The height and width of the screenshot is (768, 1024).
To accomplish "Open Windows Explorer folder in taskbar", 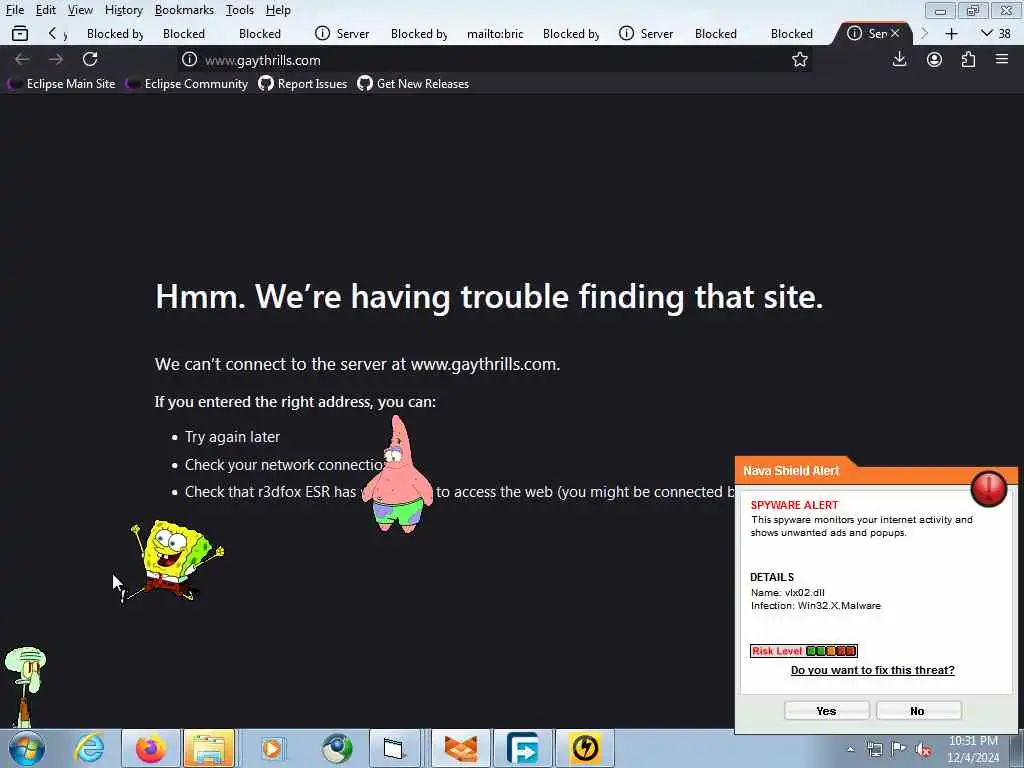I will [209, 748].
